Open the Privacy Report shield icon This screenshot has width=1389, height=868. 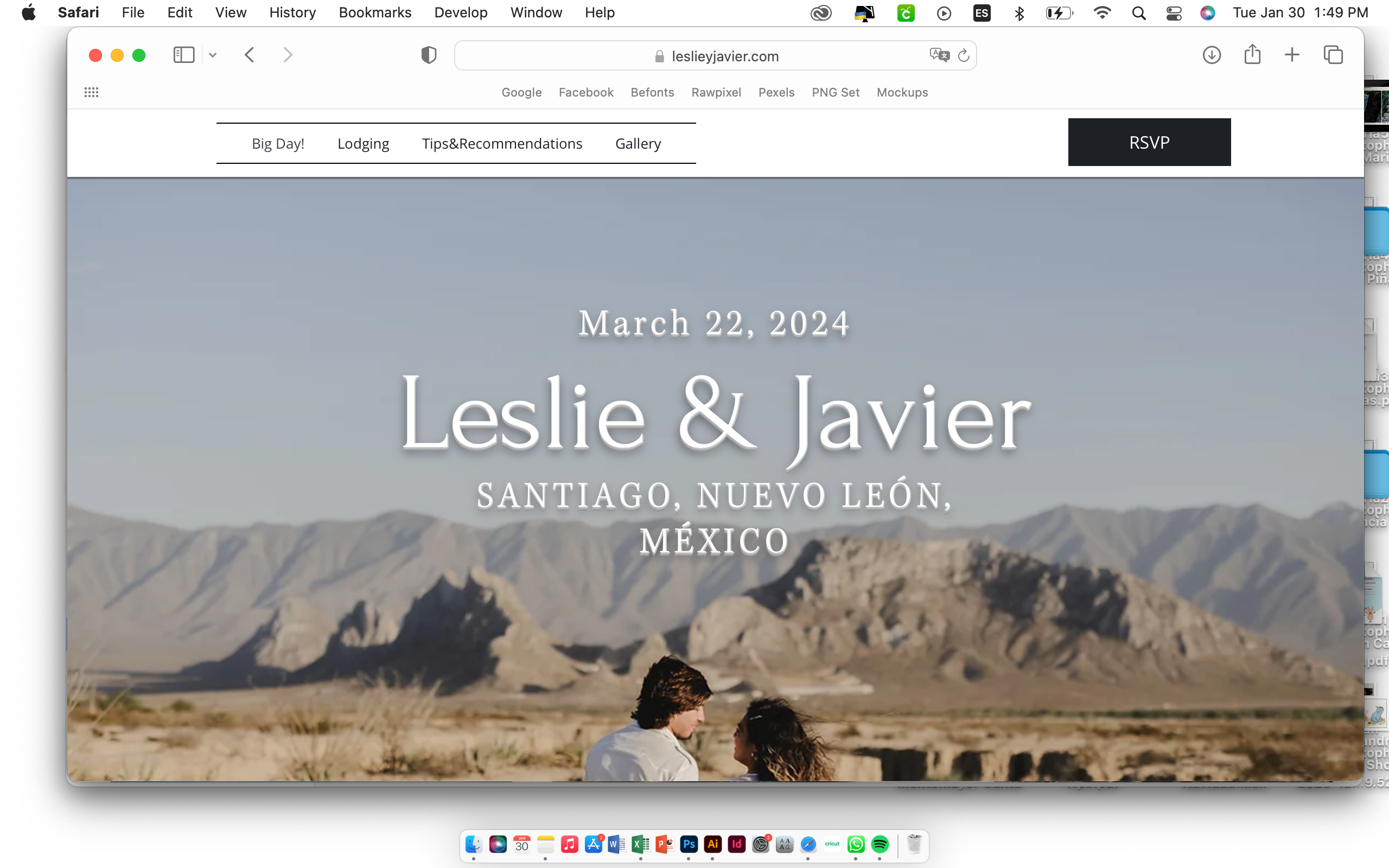coord(428,55)
